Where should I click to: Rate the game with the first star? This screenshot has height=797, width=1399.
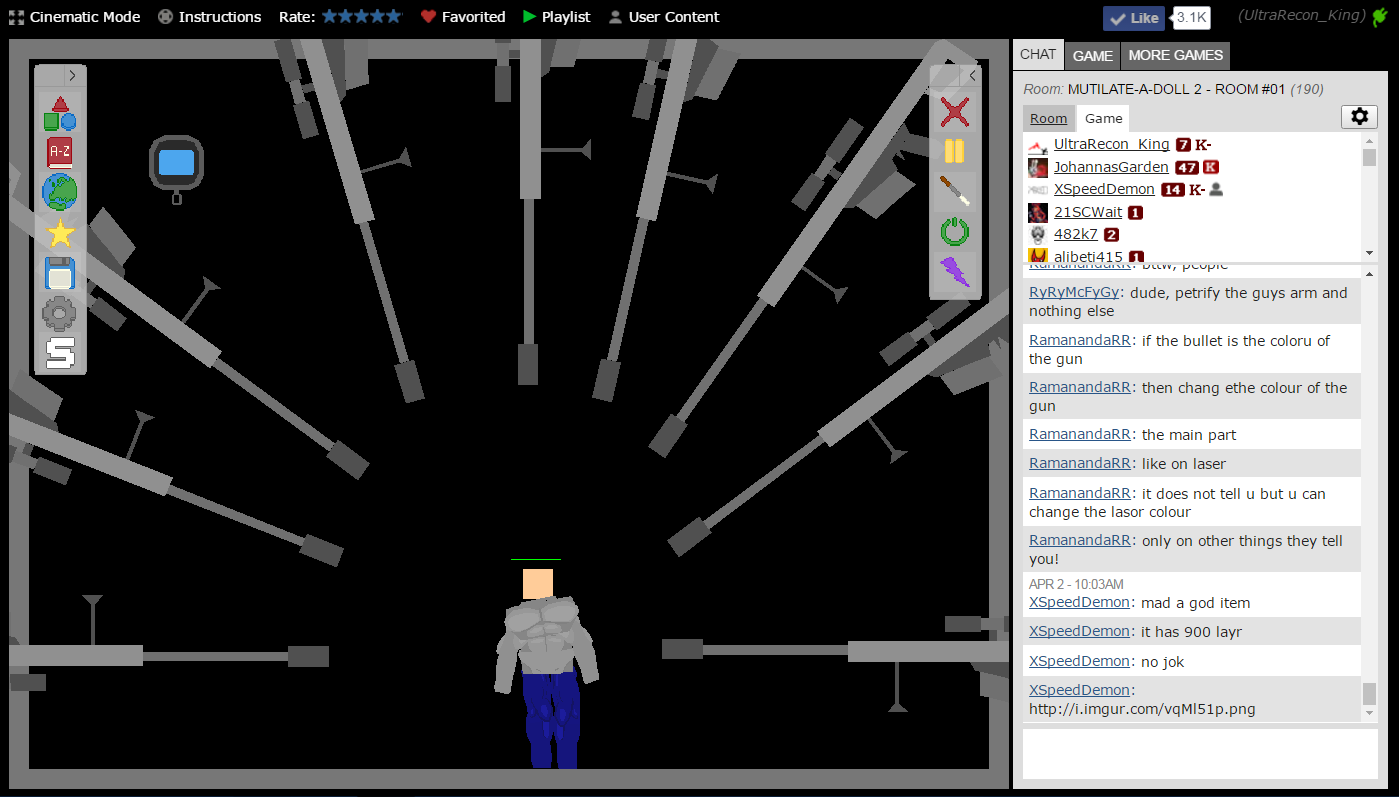pyautogui.click(x=330, y=17)
